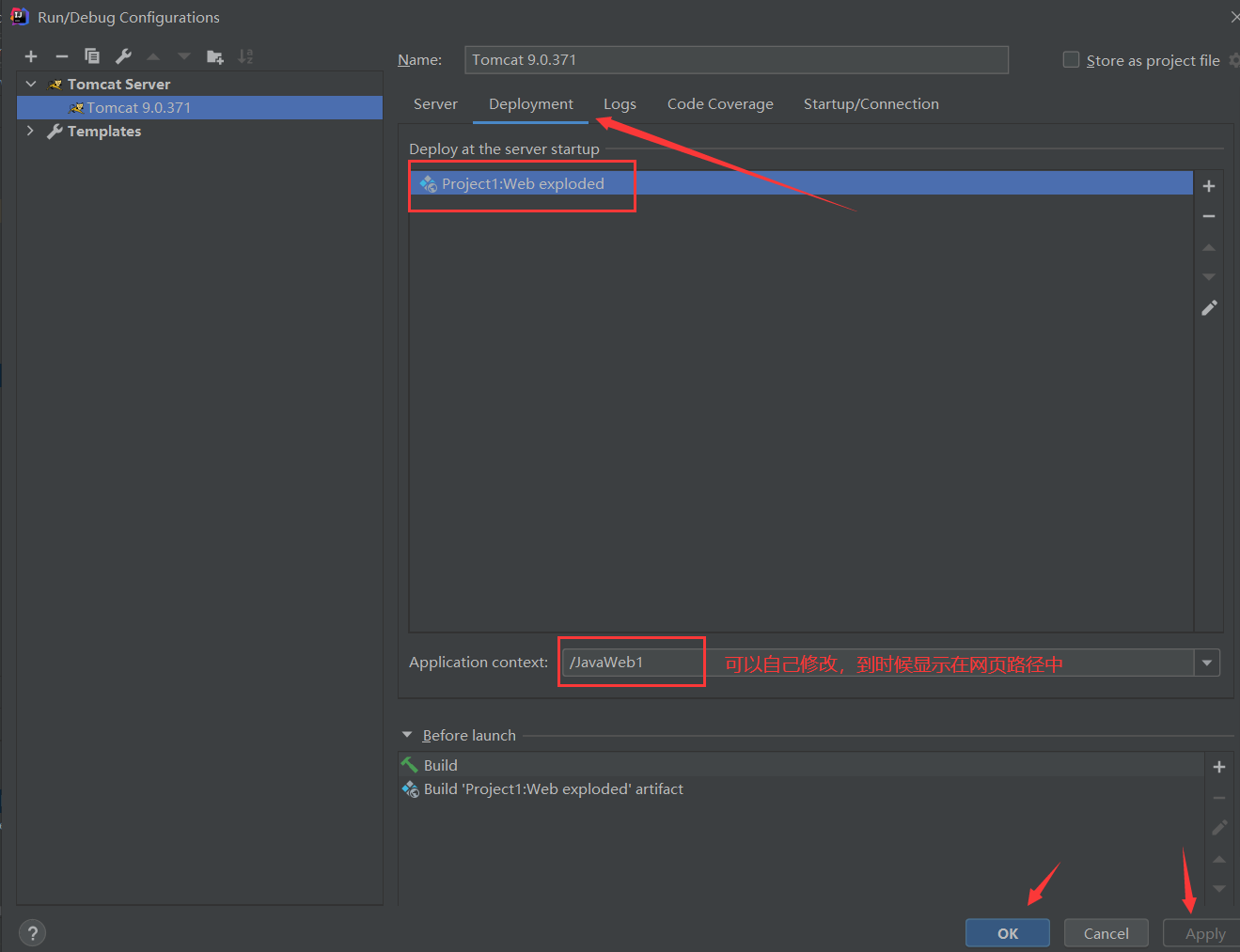The image size is (1240, 952).
Task: Remove before launch task with minus icon
Action: click(x=1219, y=798)
